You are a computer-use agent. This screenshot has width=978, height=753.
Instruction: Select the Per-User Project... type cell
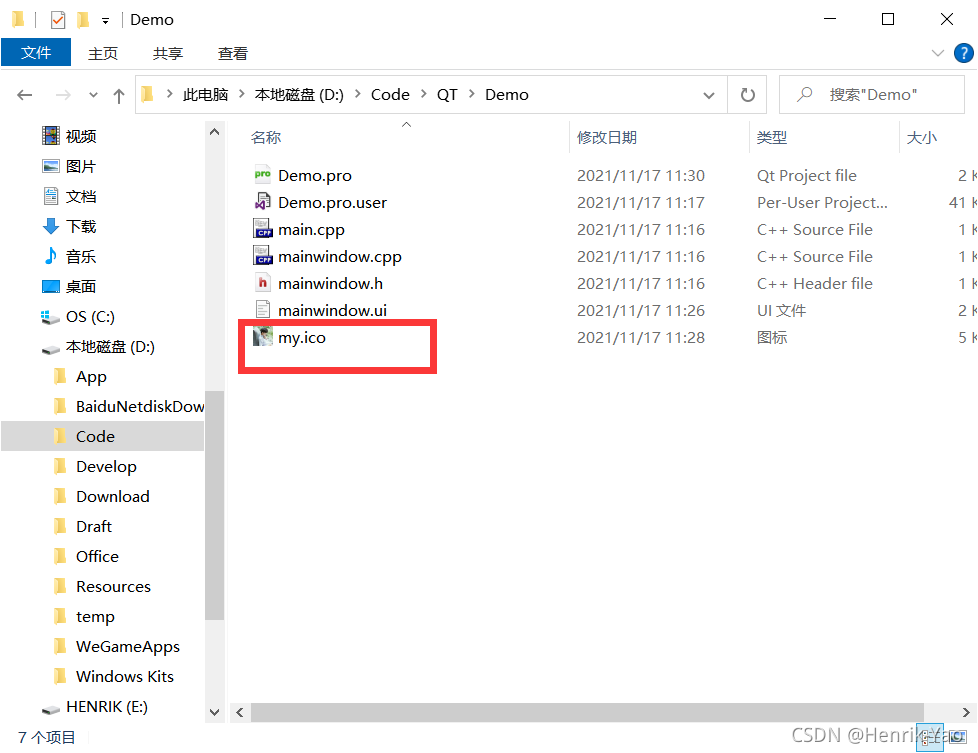(x=822, y=202)
